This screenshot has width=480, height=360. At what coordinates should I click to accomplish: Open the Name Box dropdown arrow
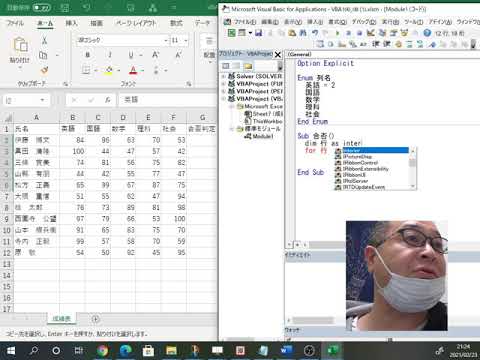[x=42, y=100]
